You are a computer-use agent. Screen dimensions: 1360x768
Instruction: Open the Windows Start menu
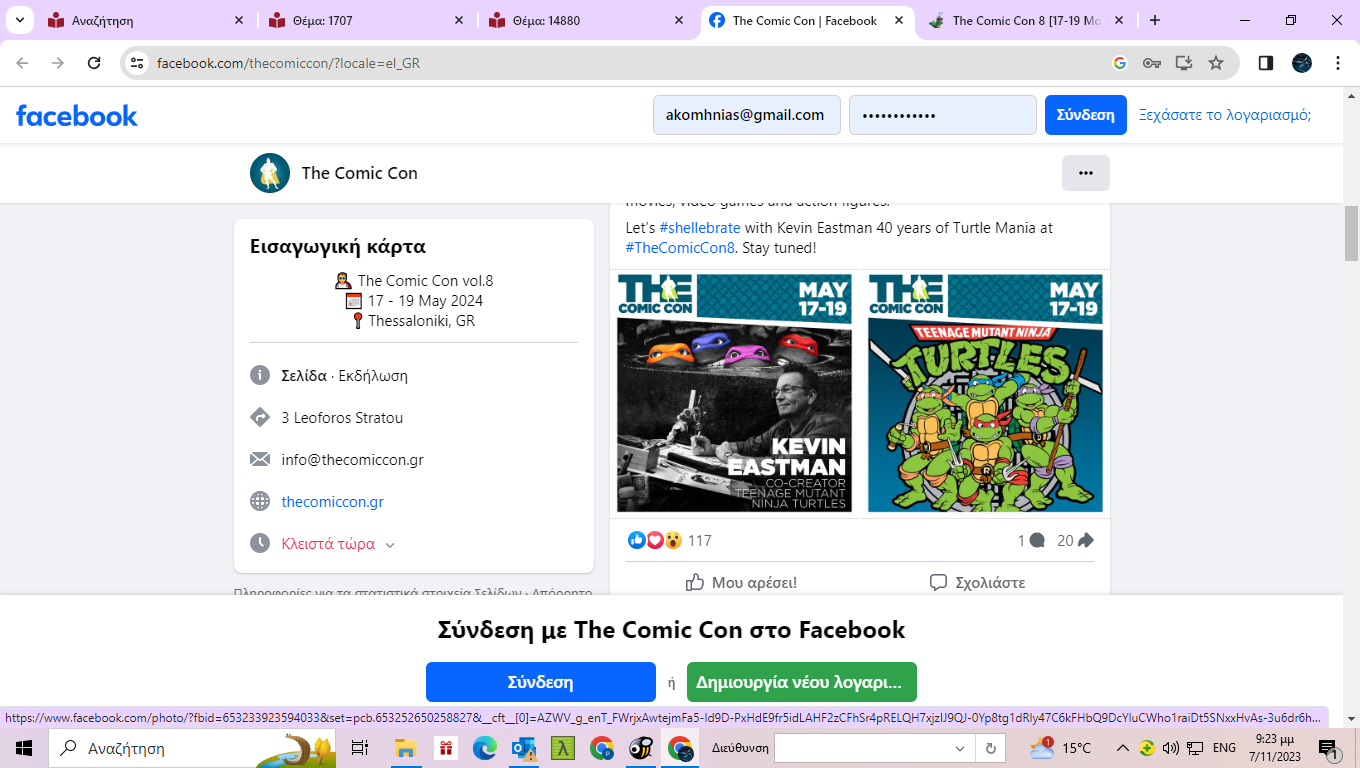(24, 748)
